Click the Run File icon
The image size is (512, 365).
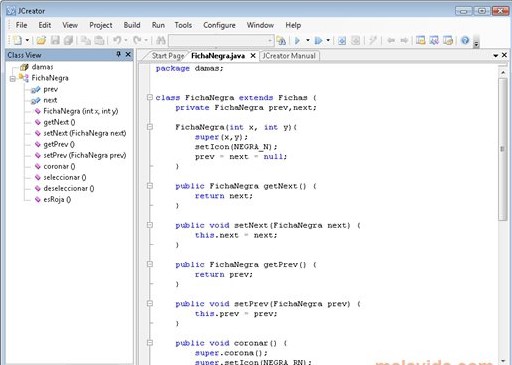pos(318,41)
